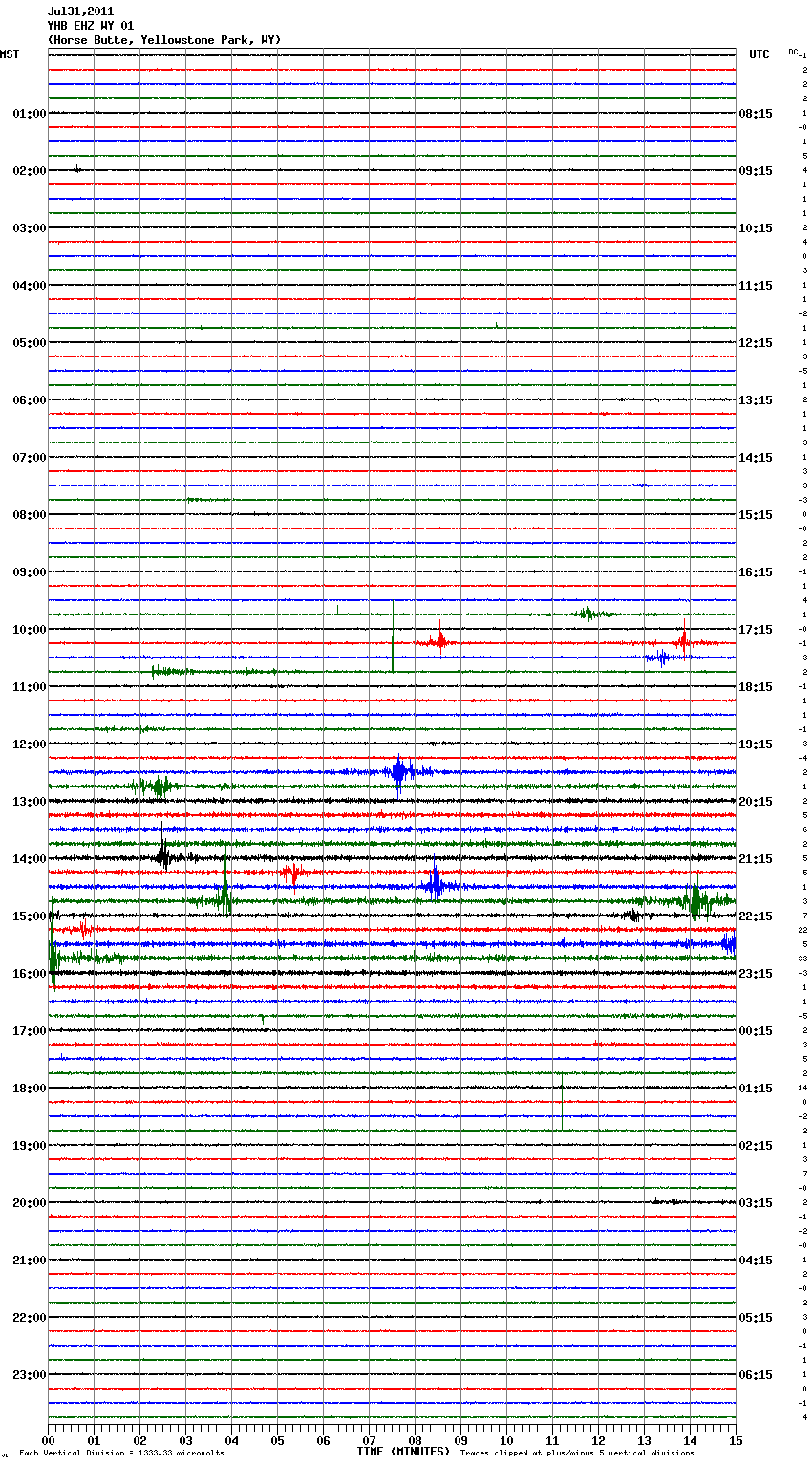Select the 22:00 MST time label
812x1466 pixels.
[x=29, y=1318]
